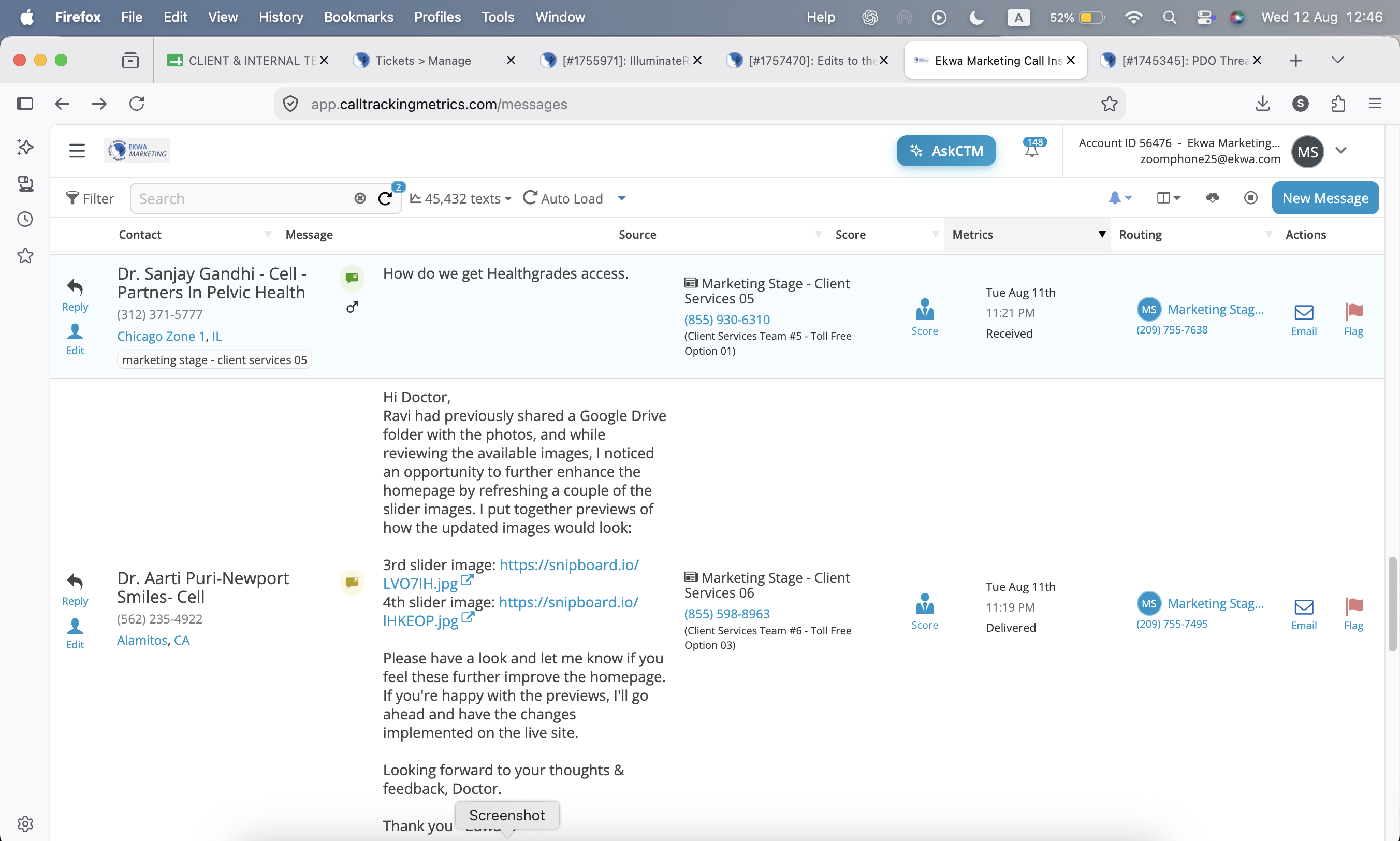The image size is (1400, 841).
Task: Clear the search field
Action: [360, 198]
